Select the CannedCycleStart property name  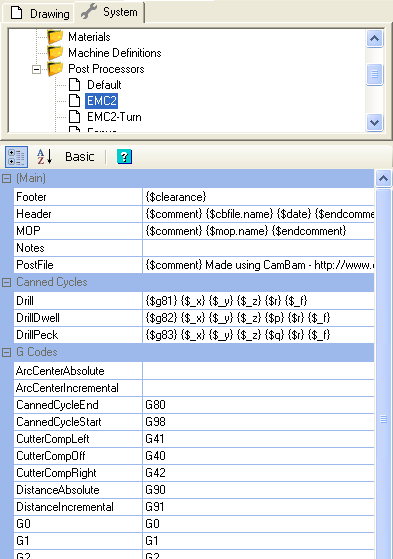pos(78,422)
